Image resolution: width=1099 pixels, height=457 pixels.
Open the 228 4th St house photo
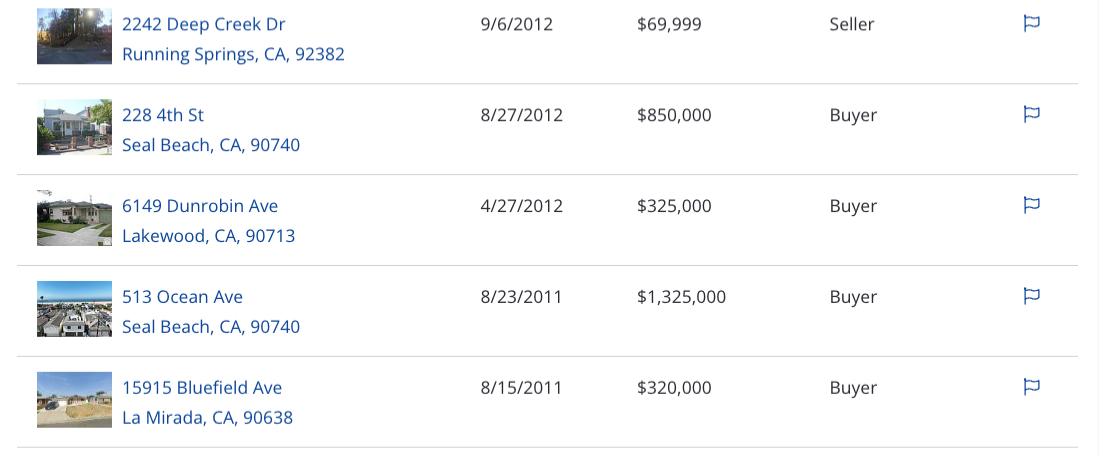pos(74,127)
